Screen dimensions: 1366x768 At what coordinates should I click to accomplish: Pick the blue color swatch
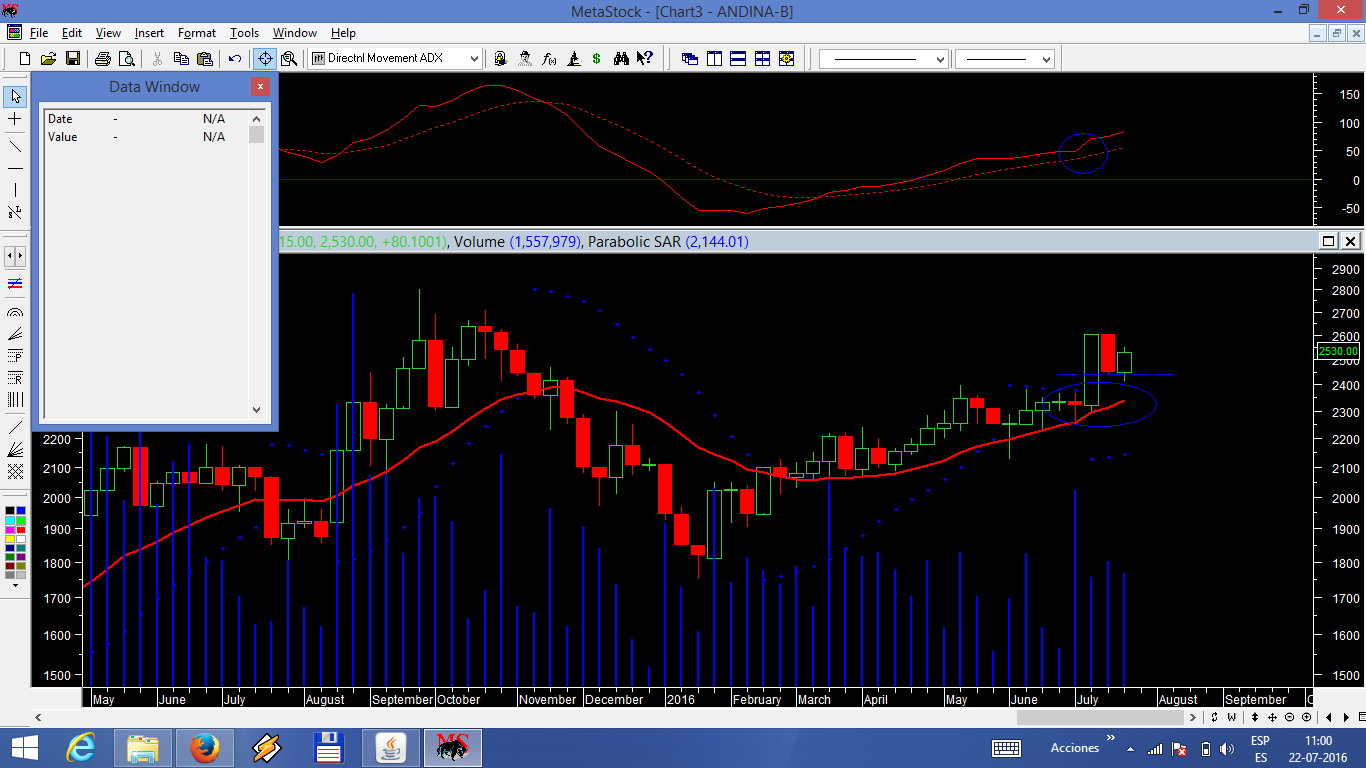click(x=21, y=511)
